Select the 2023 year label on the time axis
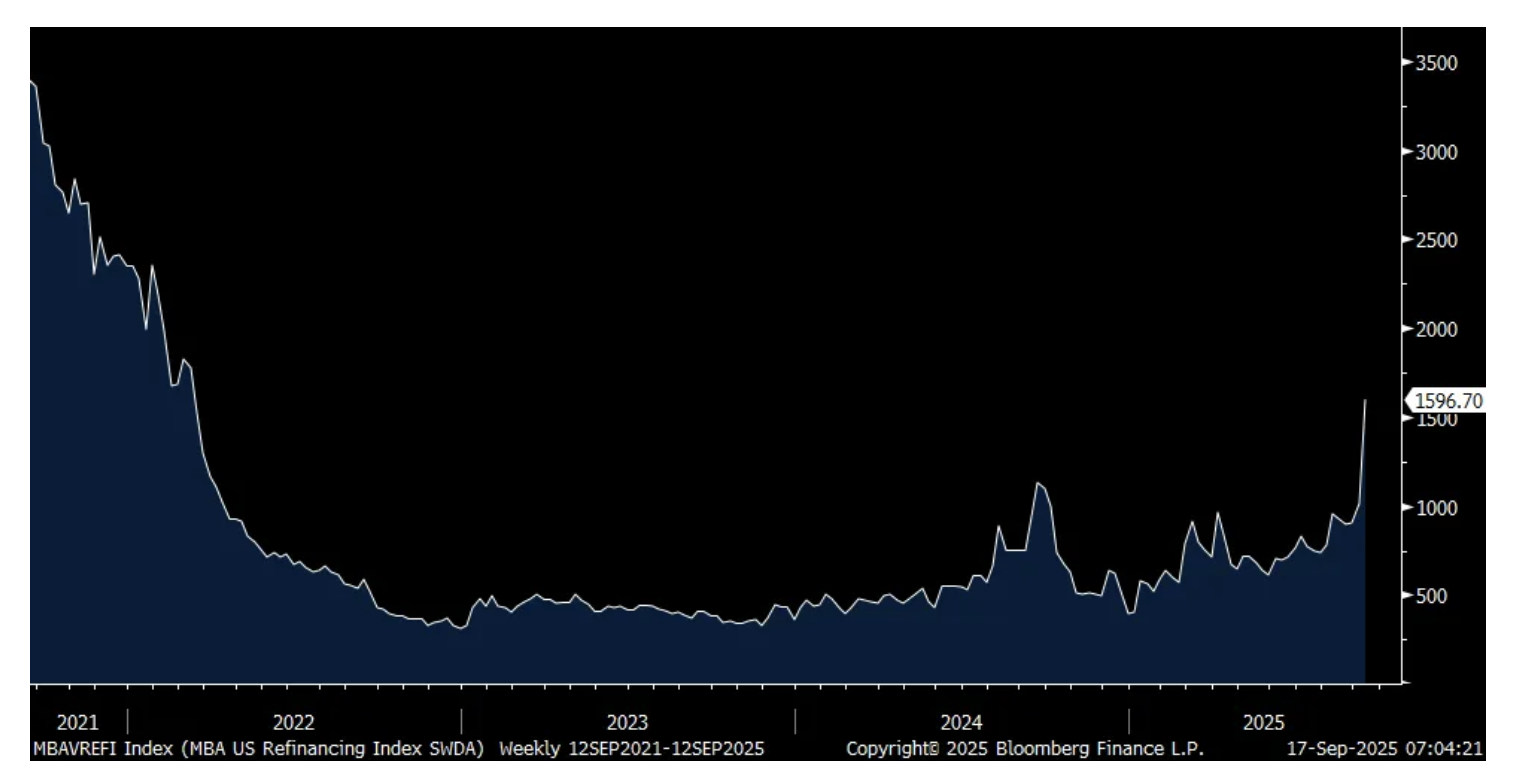 [x=628, y=723]
